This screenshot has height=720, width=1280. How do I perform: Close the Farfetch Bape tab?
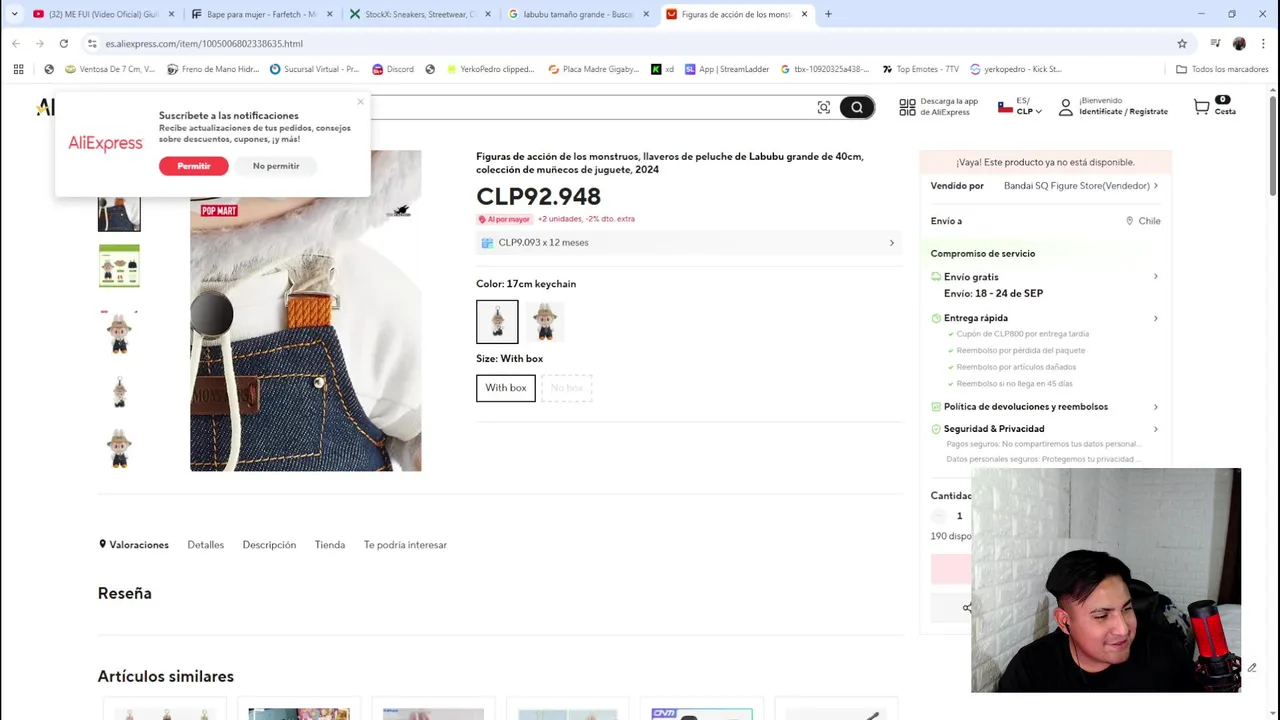329,14
